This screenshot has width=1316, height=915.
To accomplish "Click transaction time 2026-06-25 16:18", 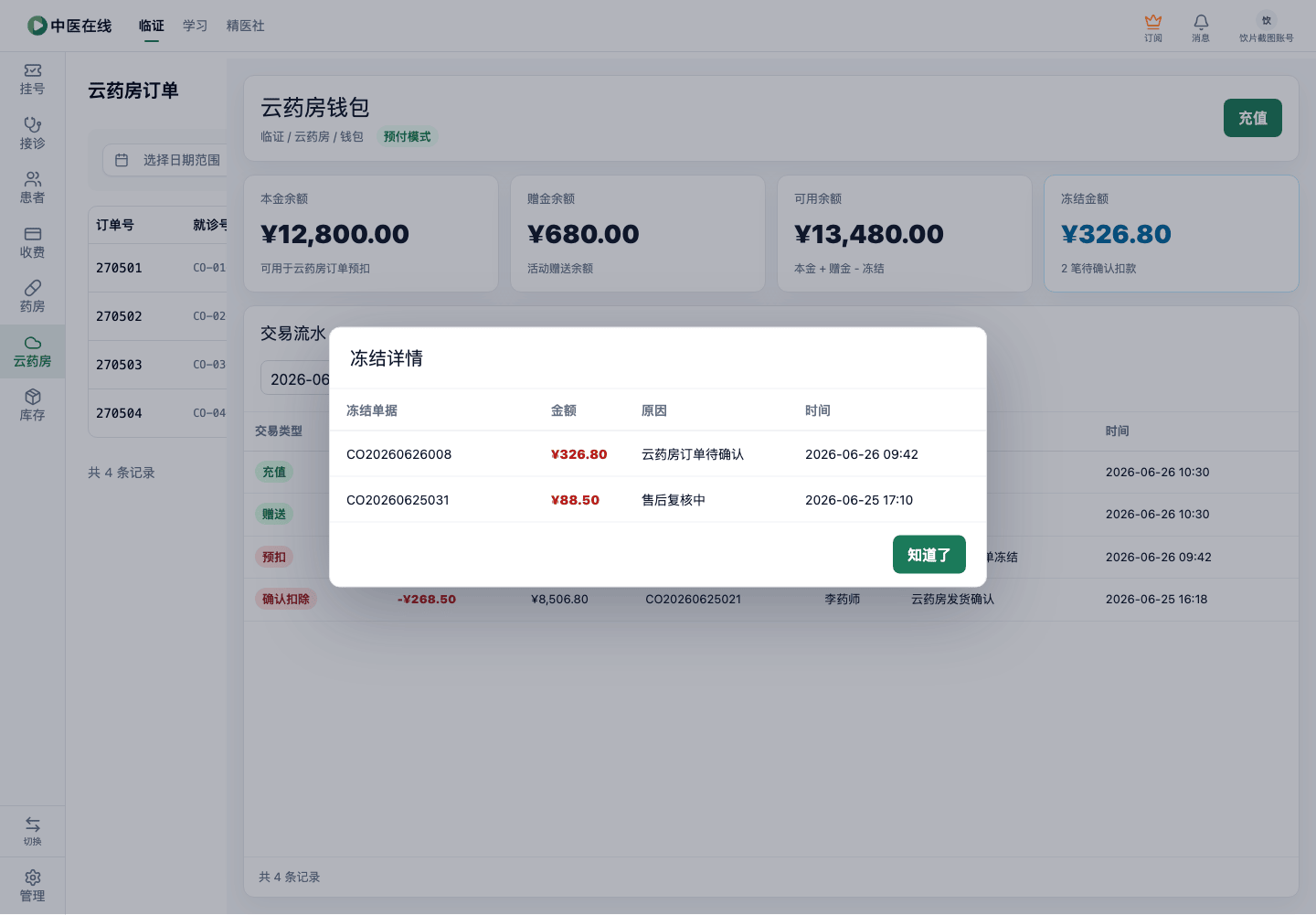I will pyautogui.click(x=1157, y=600).
